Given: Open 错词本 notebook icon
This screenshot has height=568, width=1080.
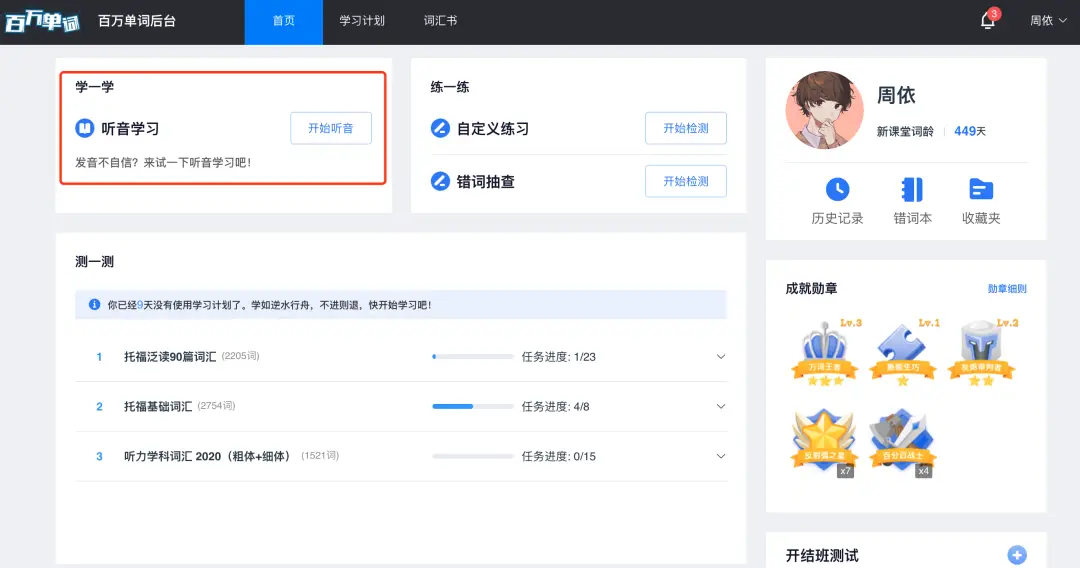Looking at the screenshot, I should [912, 189].
